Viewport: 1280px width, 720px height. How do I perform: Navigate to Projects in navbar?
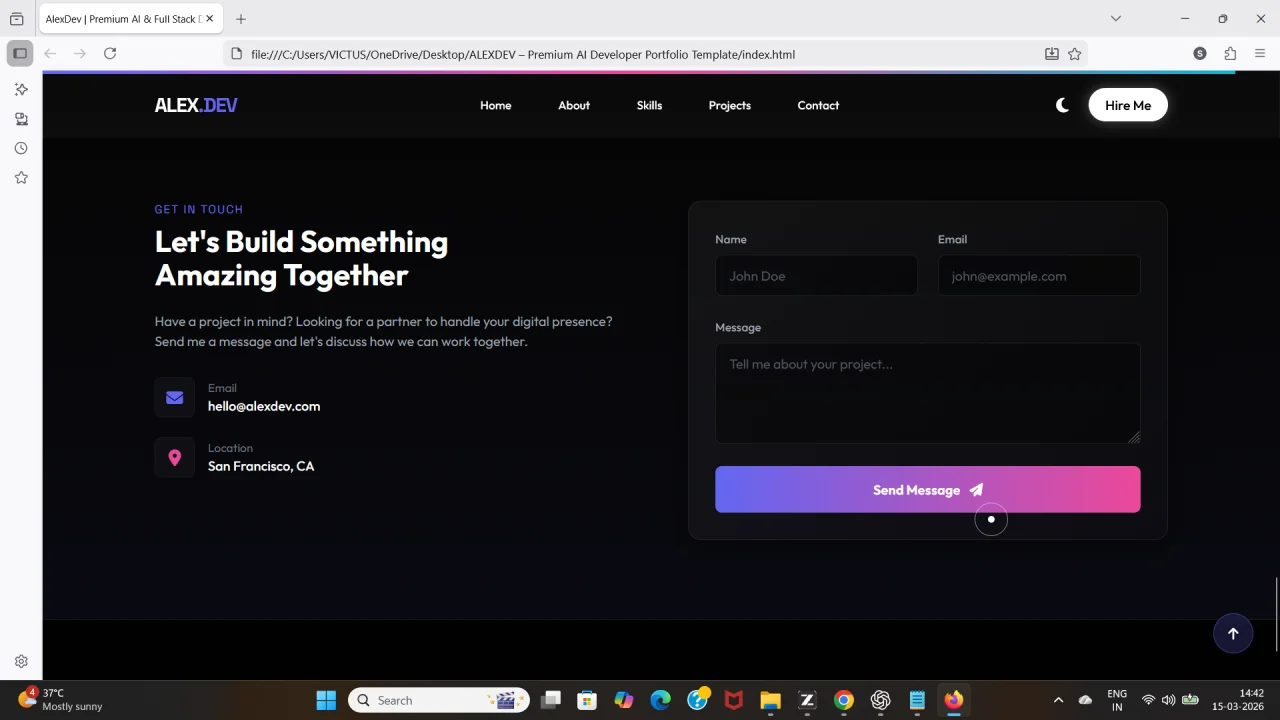[x=730, y=105]
